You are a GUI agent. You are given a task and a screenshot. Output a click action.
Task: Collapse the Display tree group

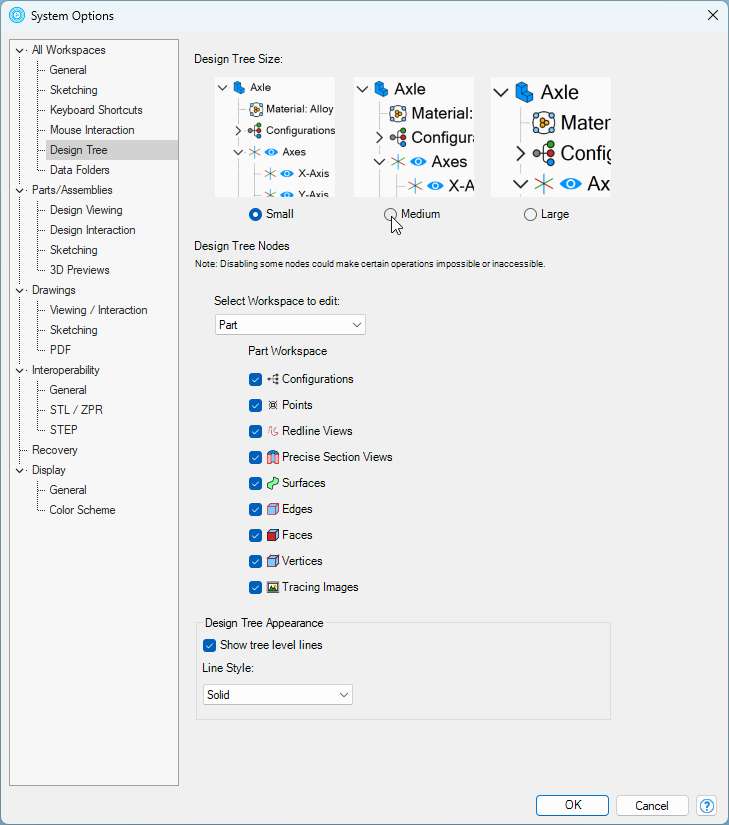pos(20,470)
